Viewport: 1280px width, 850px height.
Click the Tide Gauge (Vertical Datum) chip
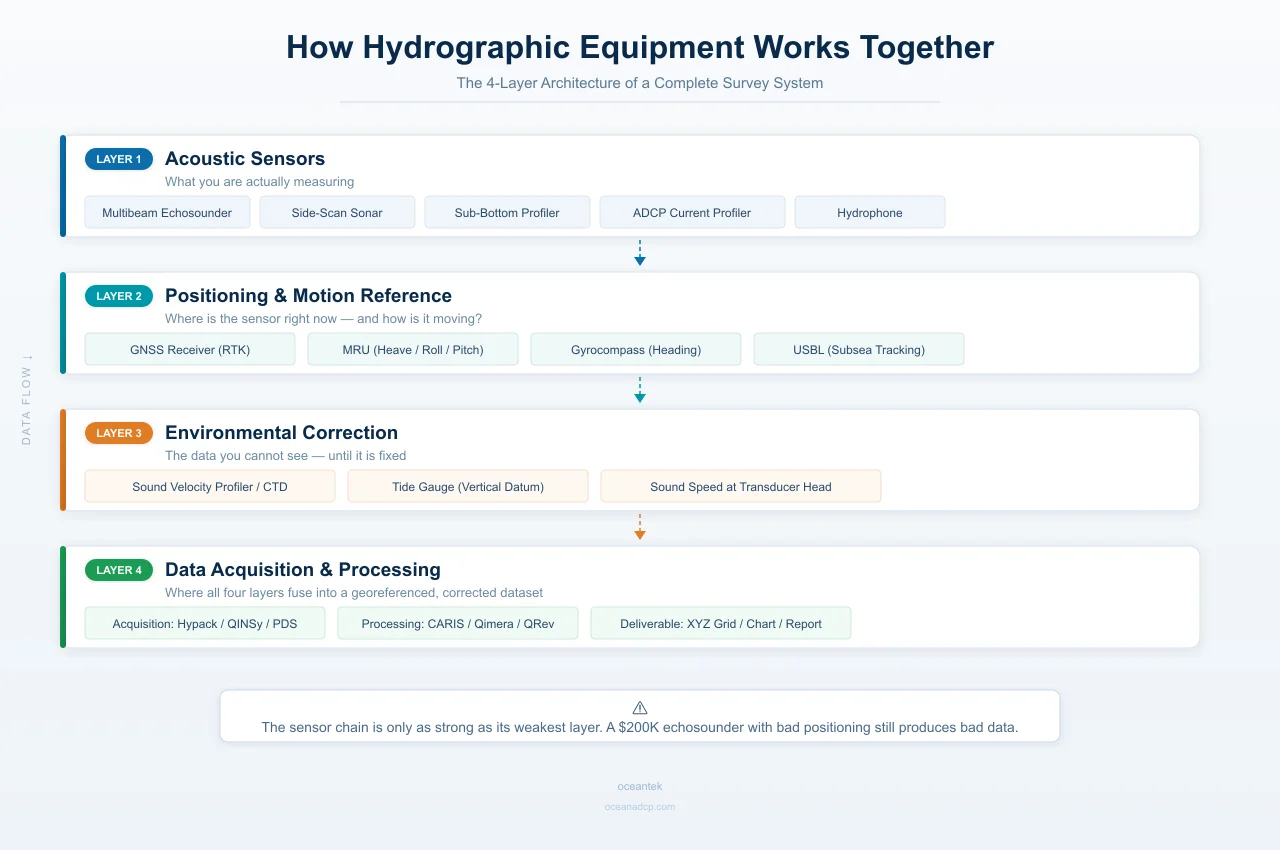(468, 486)
